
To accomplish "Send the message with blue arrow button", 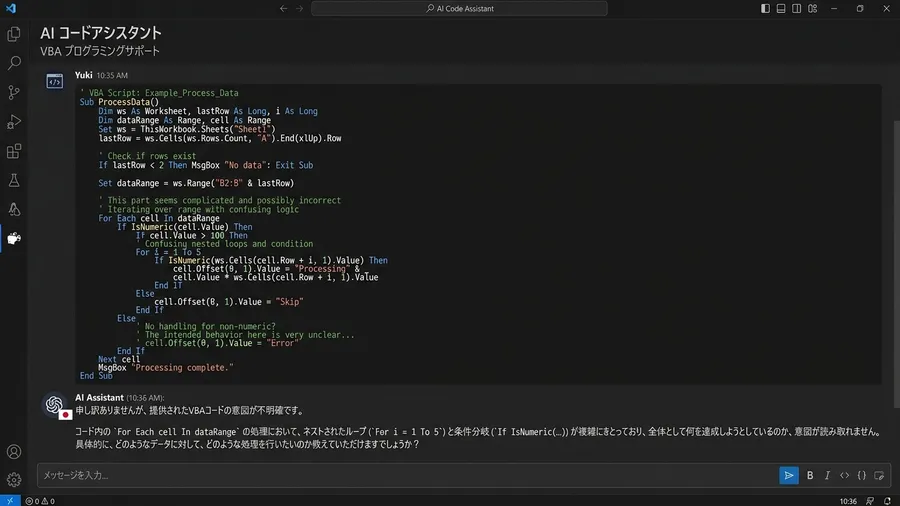I will (789, 475).
